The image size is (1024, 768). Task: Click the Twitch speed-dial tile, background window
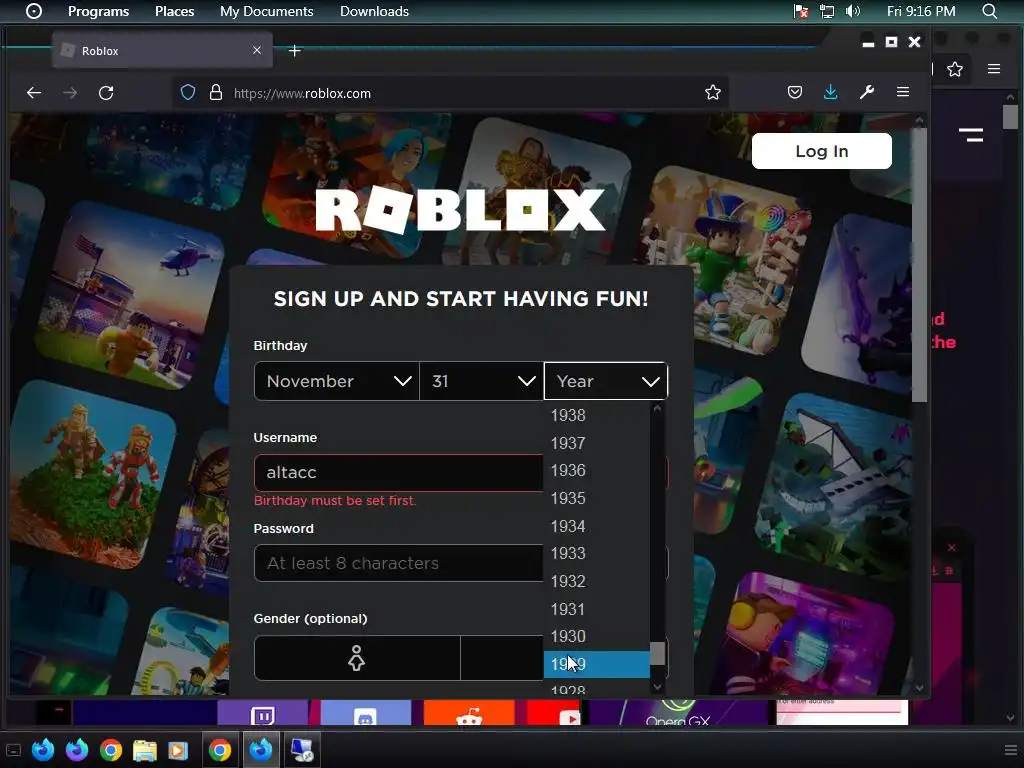pos(263,713)
